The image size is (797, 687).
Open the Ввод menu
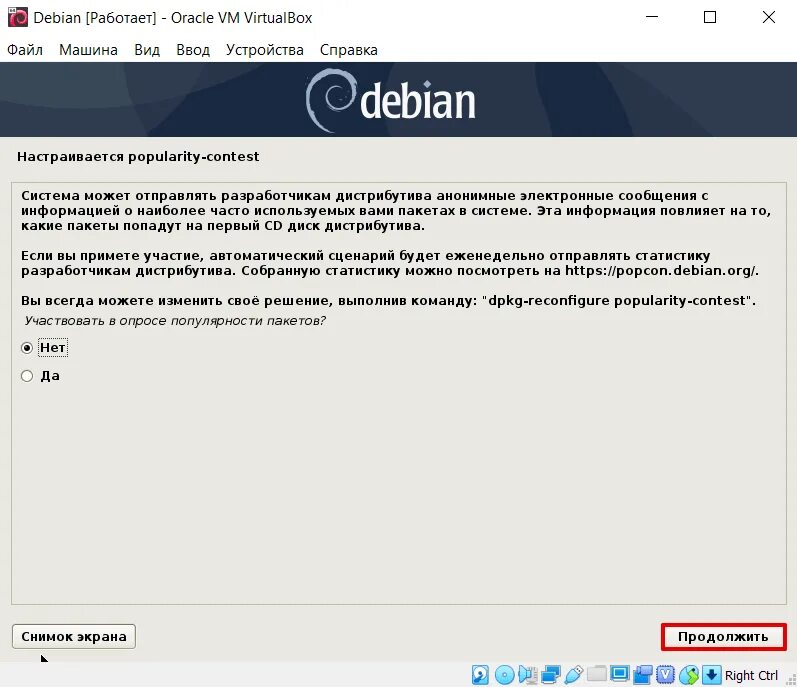coord(193,50)
